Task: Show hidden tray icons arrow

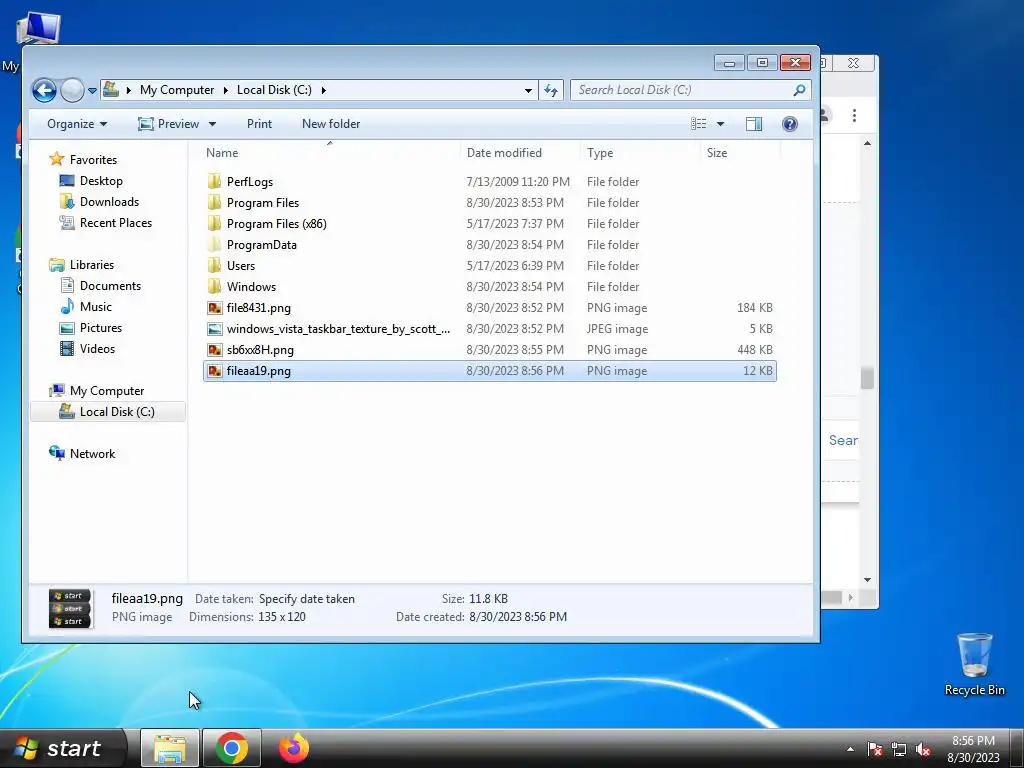Action: (850, 749)
